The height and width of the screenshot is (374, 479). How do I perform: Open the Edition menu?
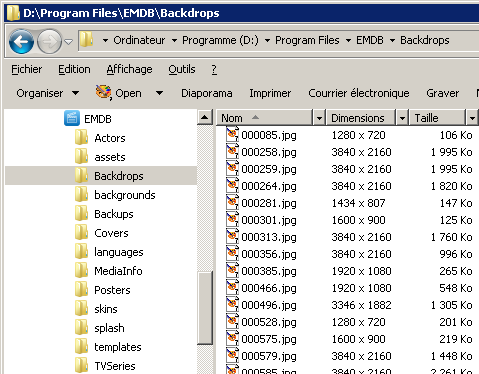74,69
